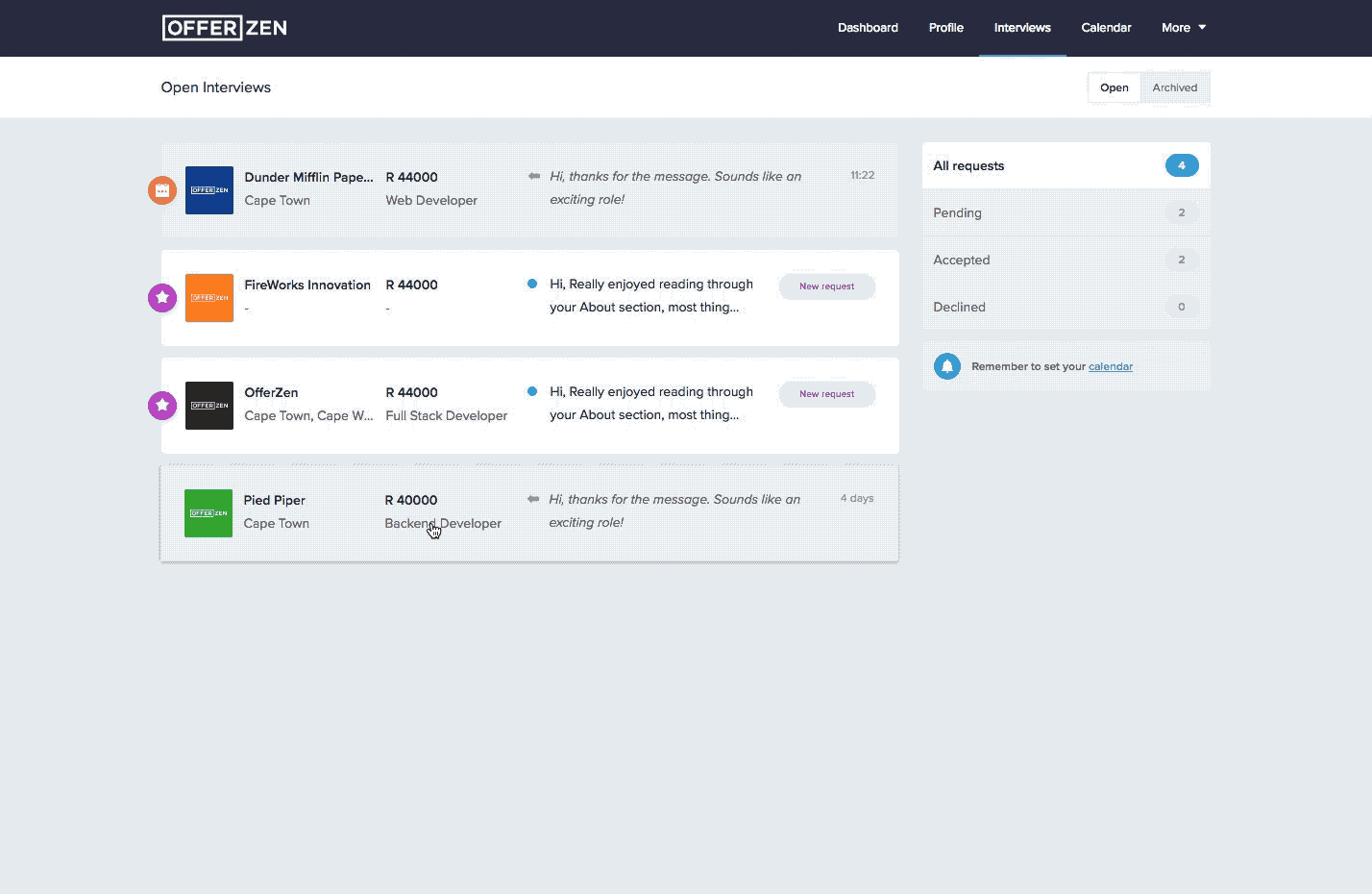Click the reply arrow on Pied Piper row
The height and width of the screenshot is (894, 1372).
click(x=533, y=499)
